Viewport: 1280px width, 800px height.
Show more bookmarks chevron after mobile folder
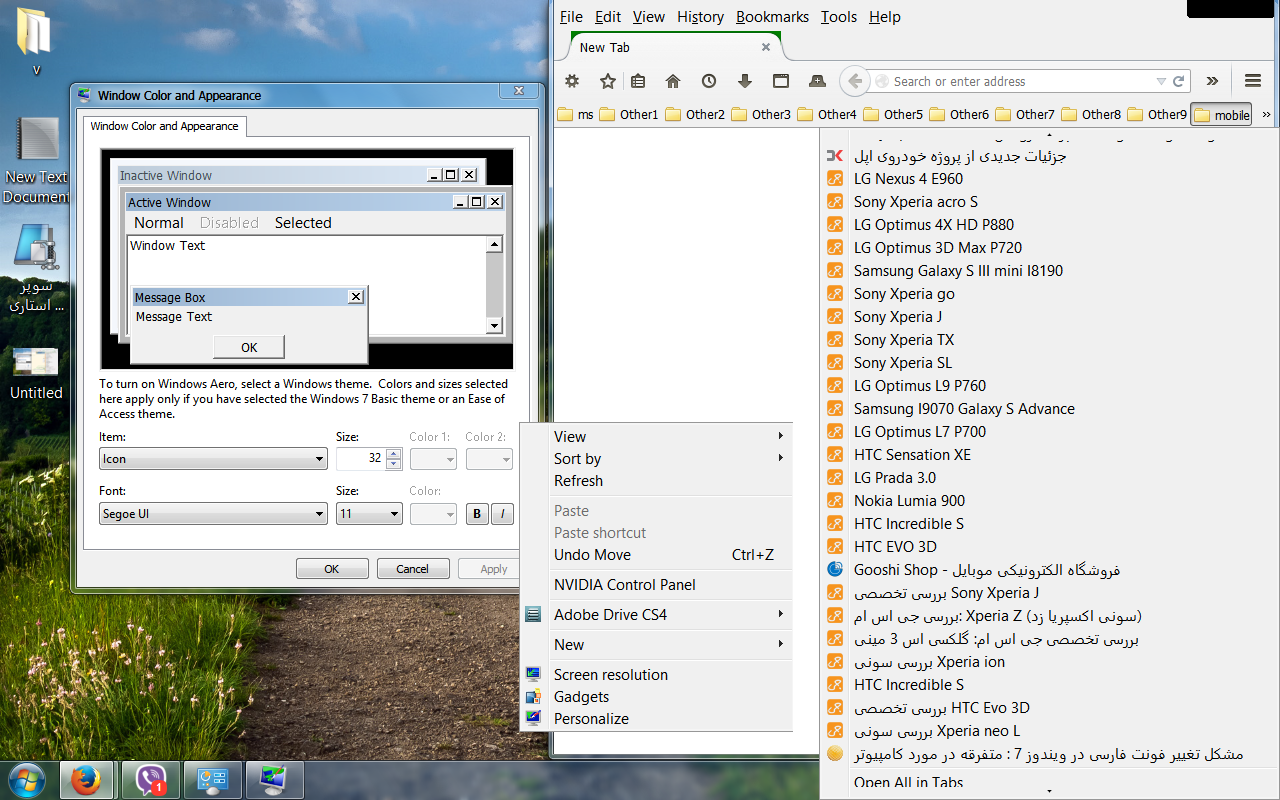pos(1266,115)
